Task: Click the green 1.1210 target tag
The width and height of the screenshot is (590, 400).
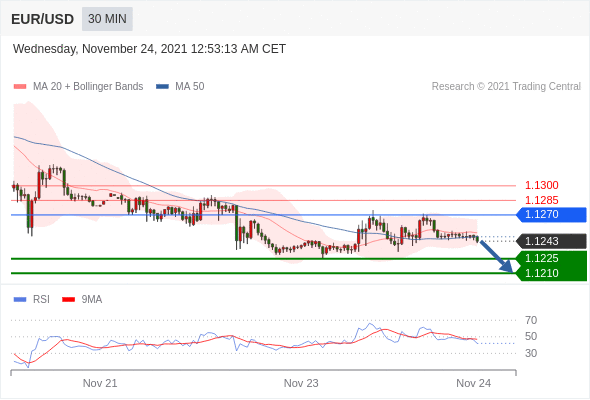Action: (x=551, y=273)
